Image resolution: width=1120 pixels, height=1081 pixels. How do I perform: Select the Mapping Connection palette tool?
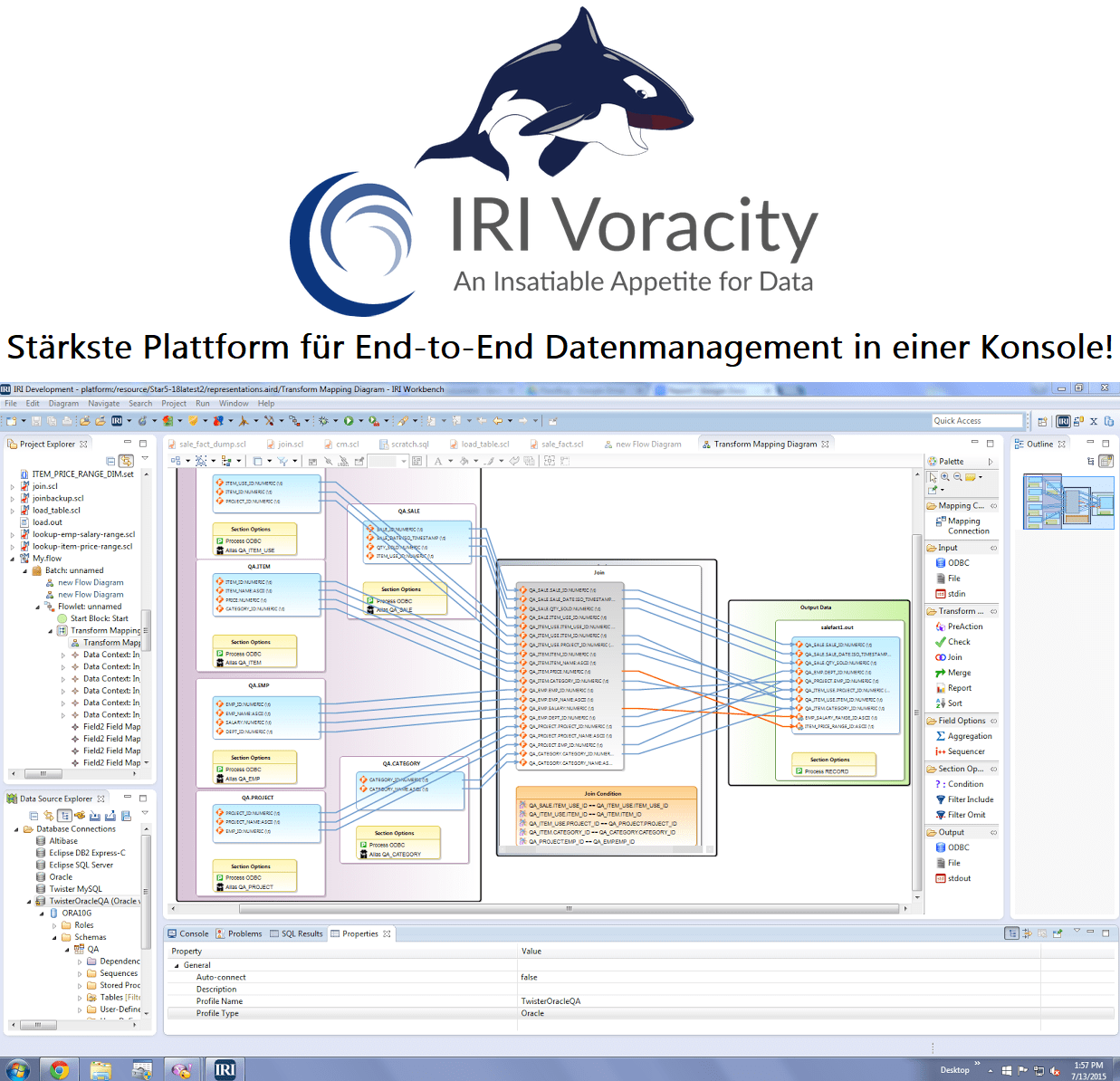click(962, 526)
